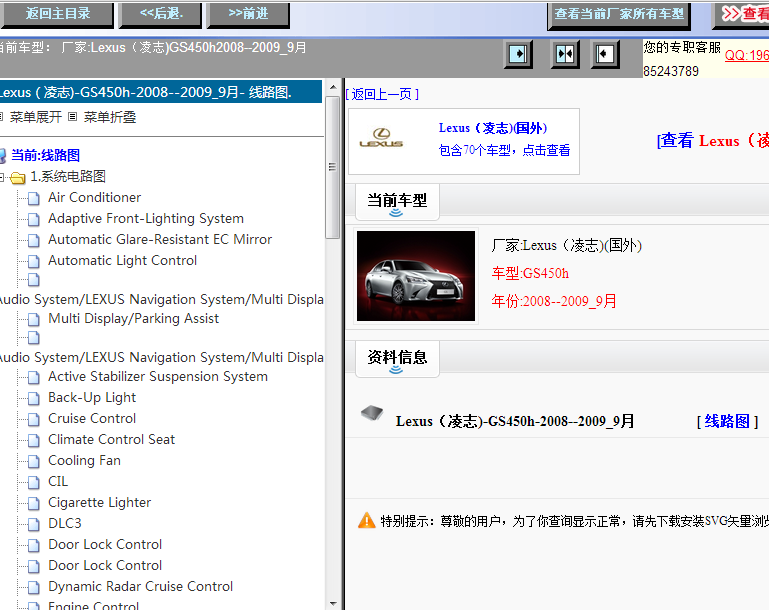Collapse the 1.系统电路图 folder node
Viewport: 769px width, 610px height.
2,177
